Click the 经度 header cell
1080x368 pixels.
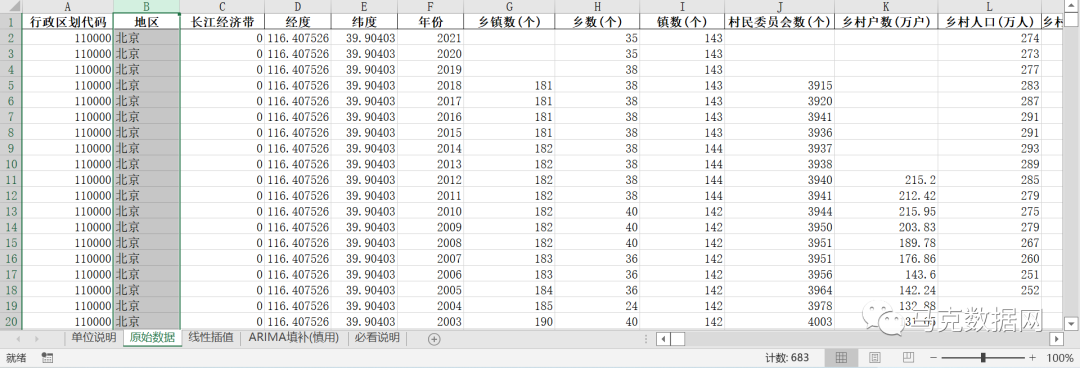[298, 21]
